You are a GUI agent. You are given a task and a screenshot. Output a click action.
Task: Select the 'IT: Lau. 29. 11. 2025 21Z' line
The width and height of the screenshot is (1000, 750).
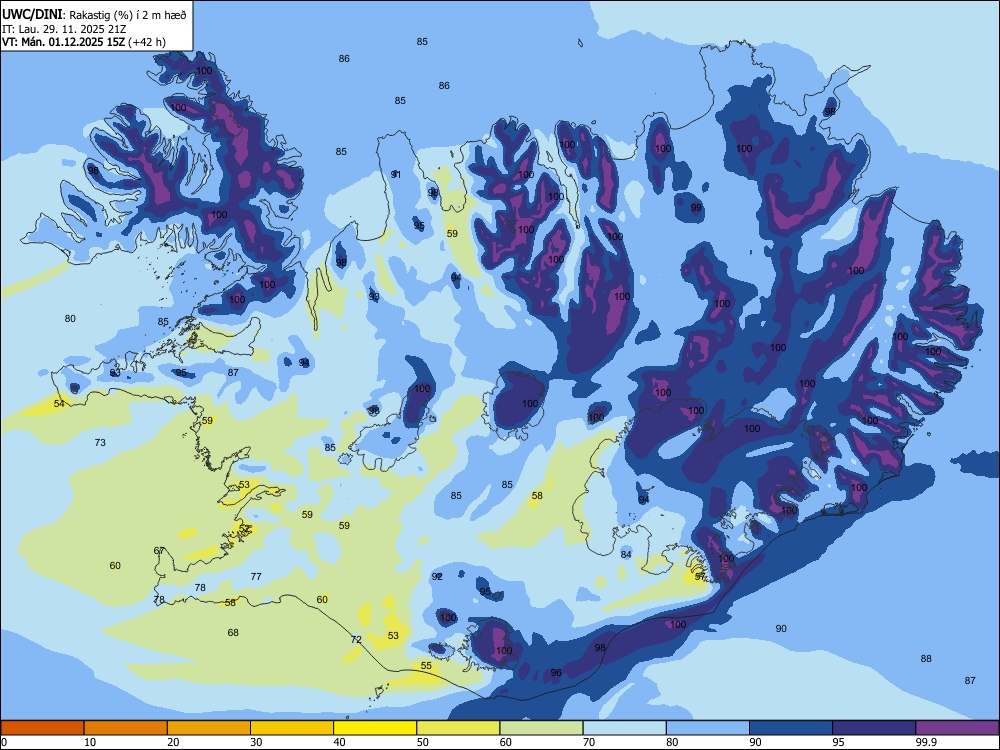click(x=64, y=29)
